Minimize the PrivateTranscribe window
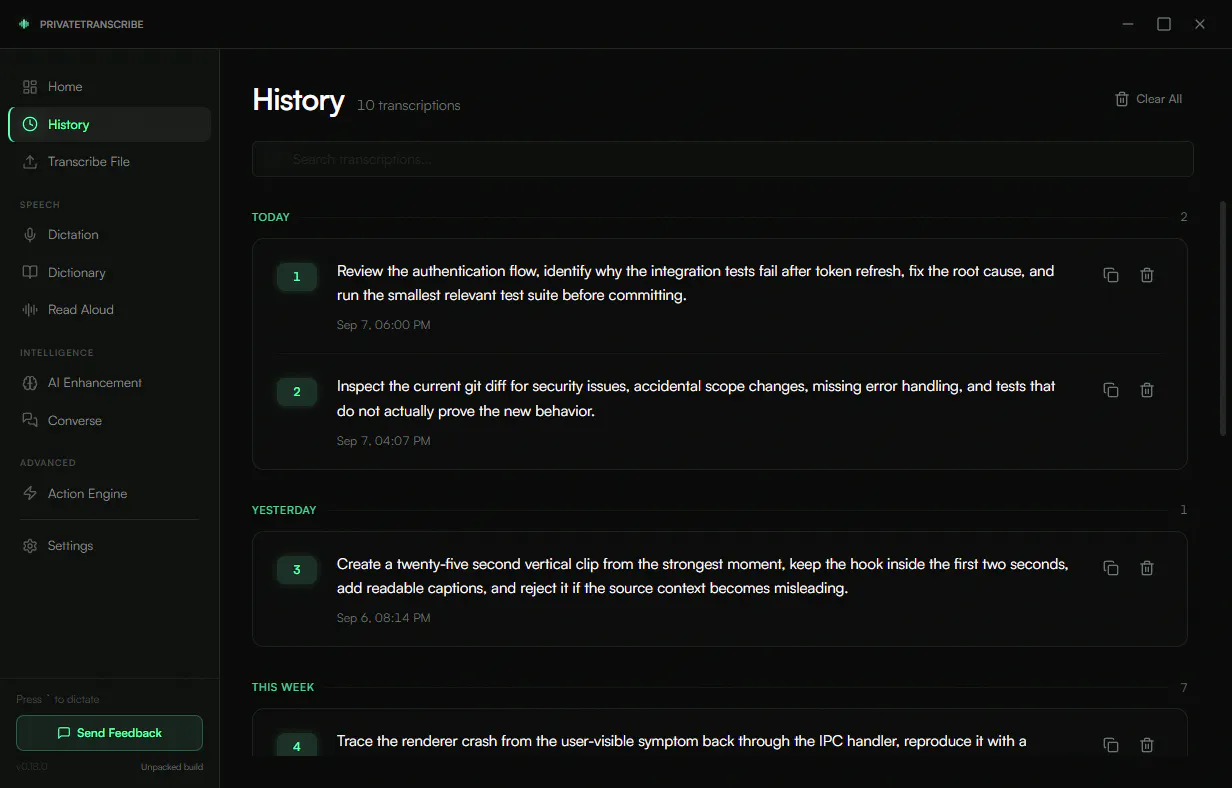1232x788 pixels. coord(1128,24)
